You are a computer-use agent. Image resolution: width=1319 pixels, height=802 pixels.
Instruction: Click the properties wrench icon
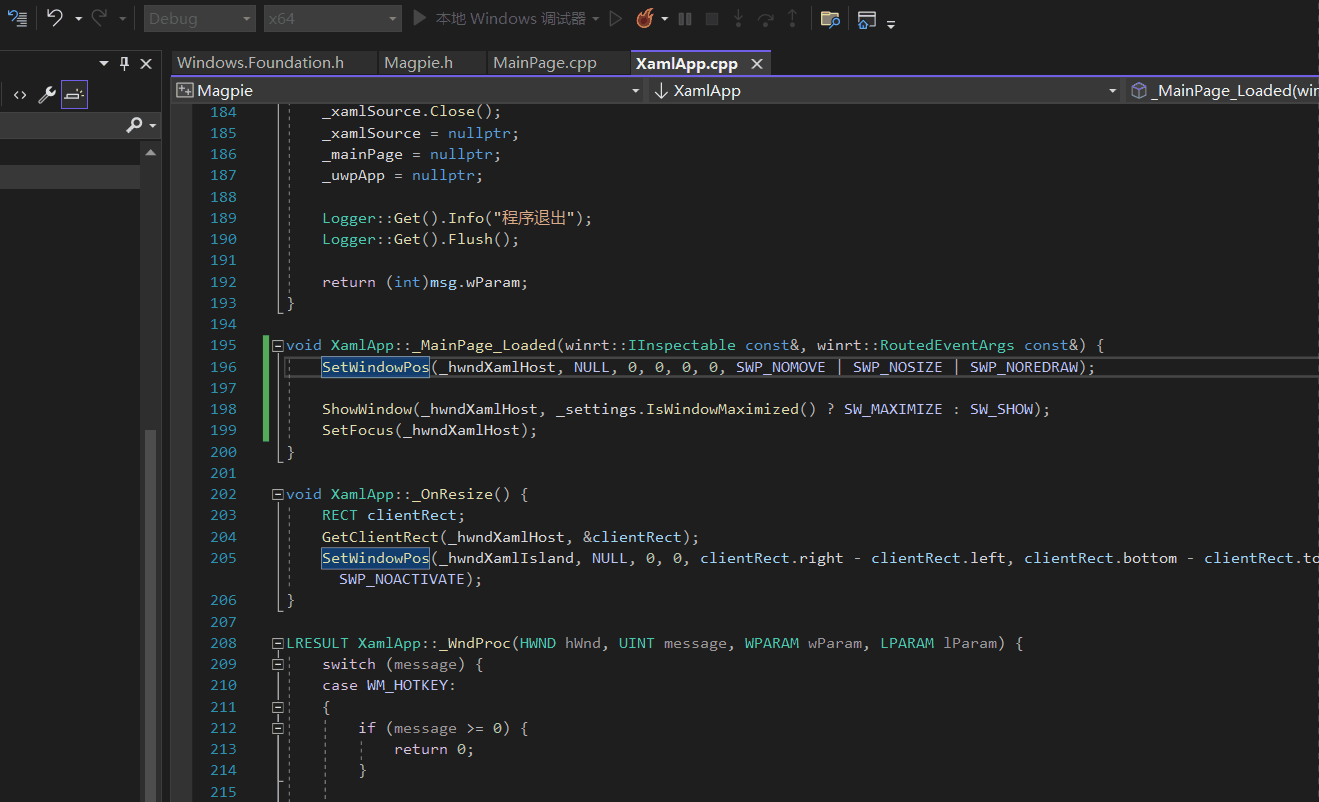[x=47, y=95]
